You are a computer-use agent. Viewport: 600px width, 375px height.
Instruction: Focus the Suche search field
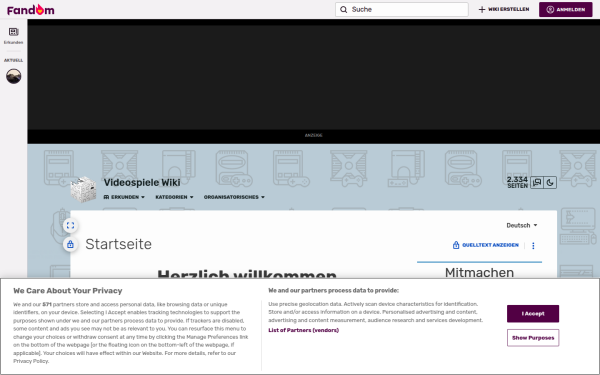tap(402, 10)
